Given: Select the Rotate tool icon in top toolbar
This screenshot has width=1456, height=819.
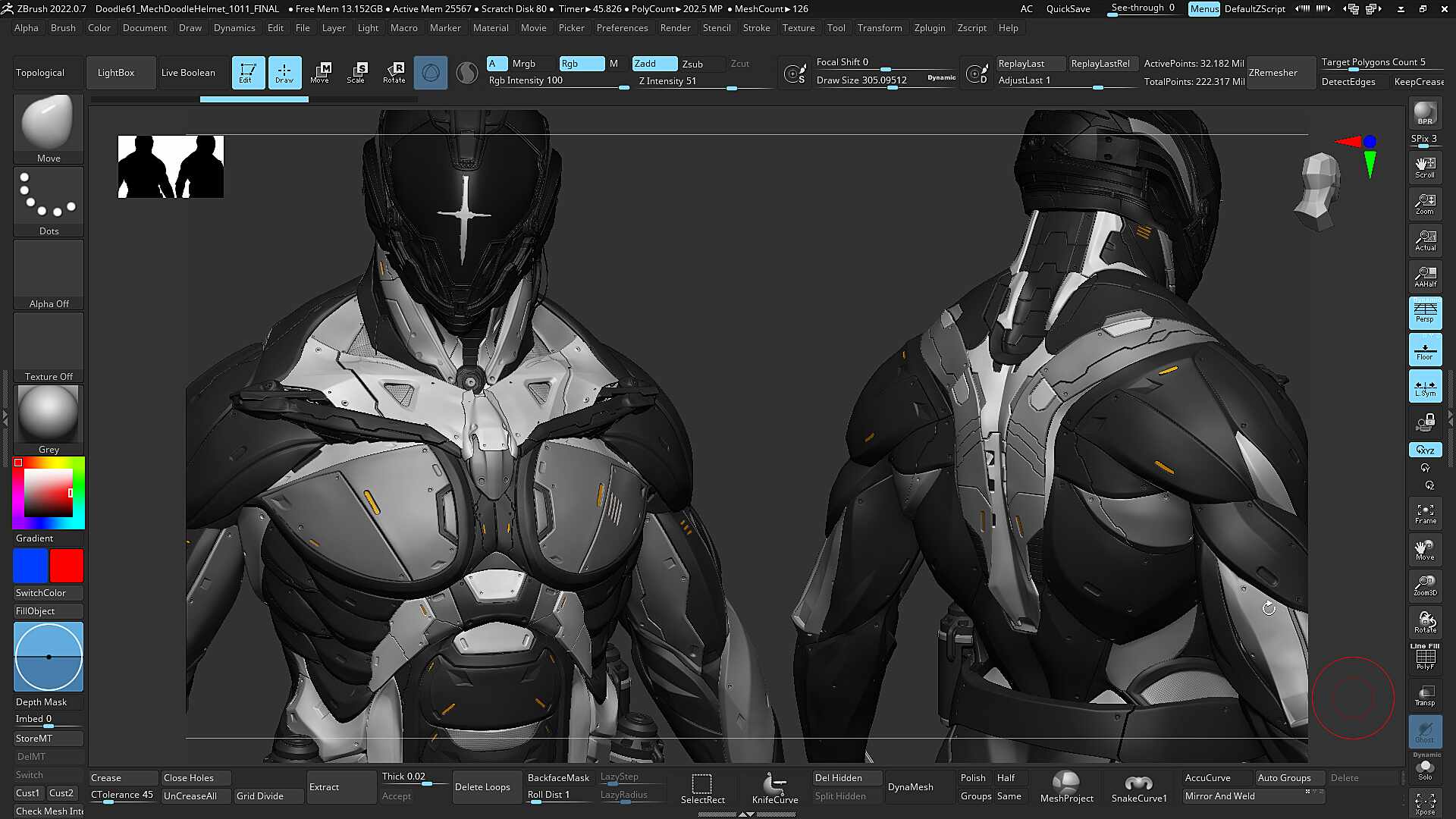Looking at the screenshot, I should pyautogui.click(x=394, y=73).
